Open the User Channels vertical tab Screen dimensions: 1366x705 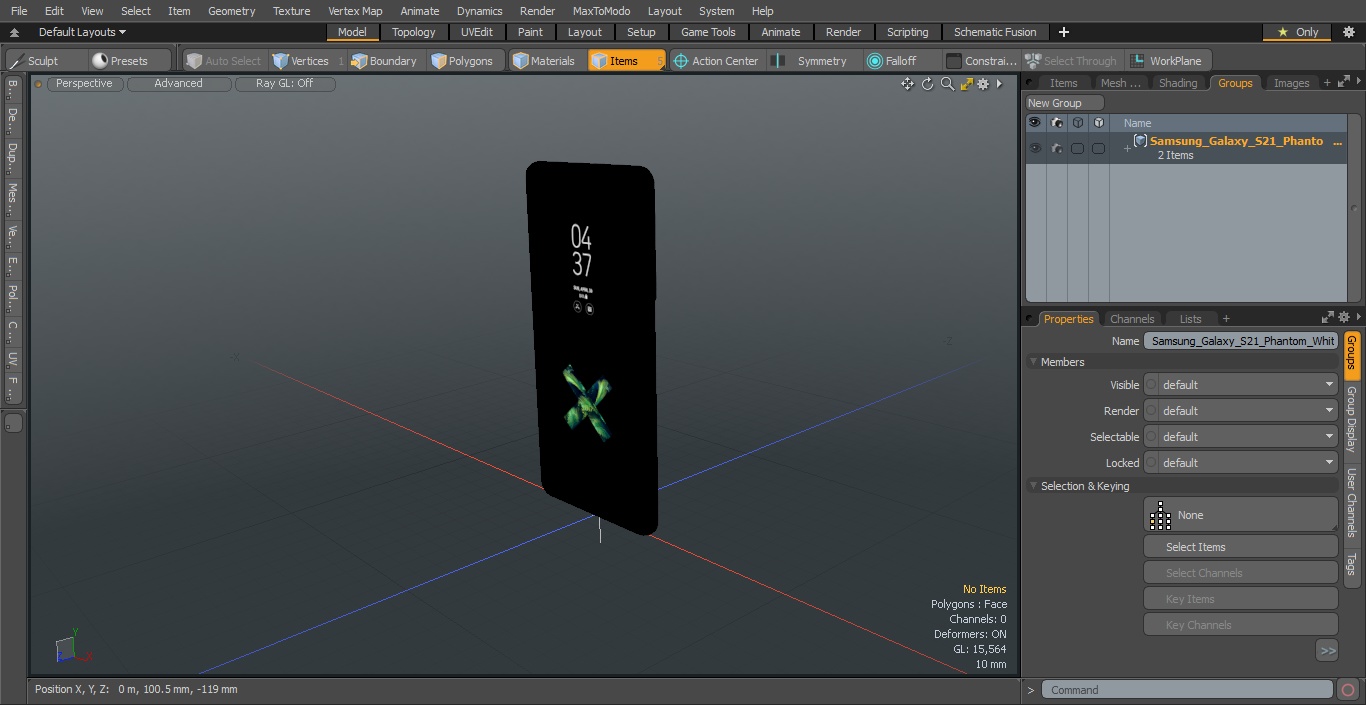pyautogui.click(x=1351, y=503)
